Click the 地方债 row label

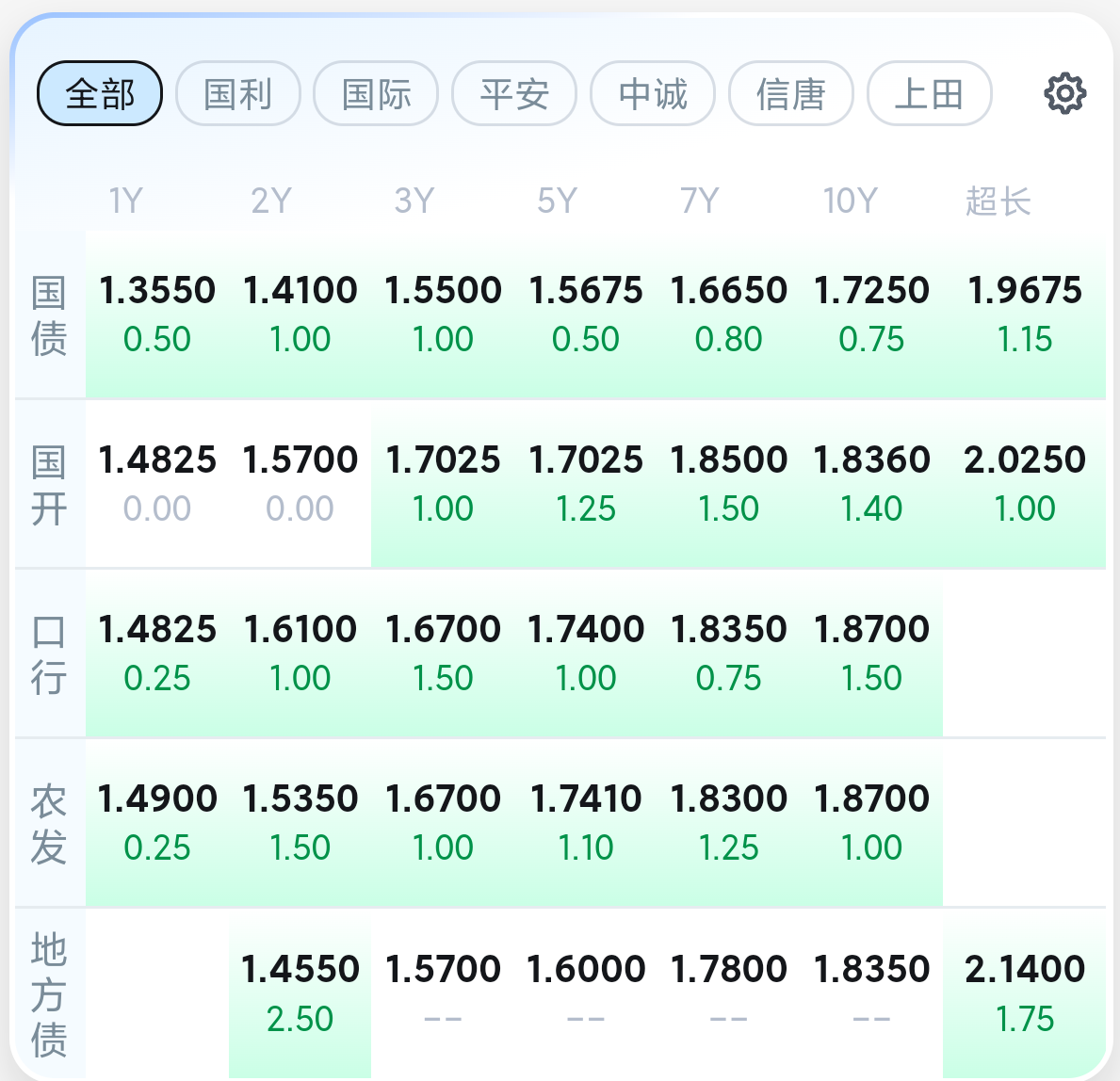point(49,994)
